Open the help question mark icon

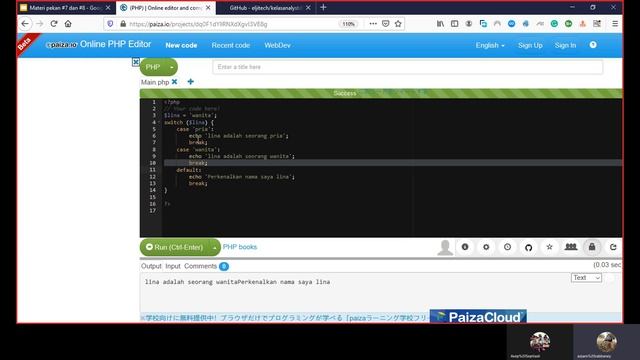(x=593, y=45)
